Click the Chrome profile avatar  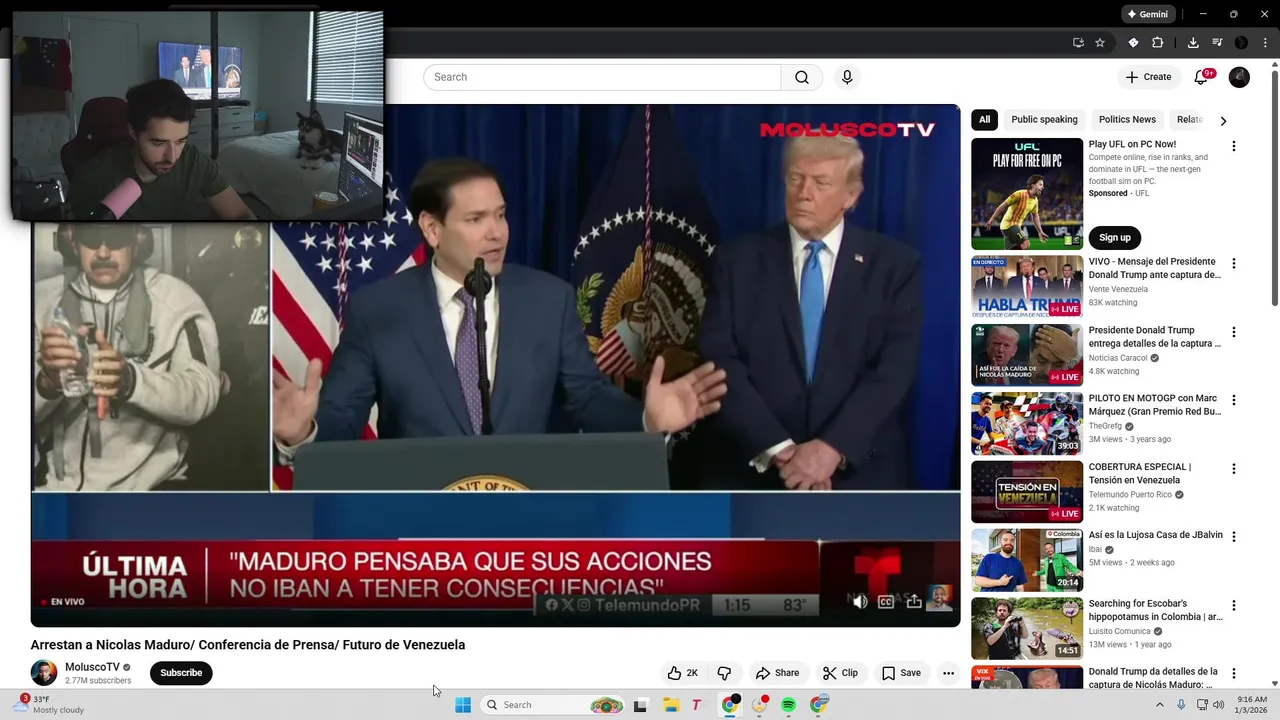click(1241, 43)
